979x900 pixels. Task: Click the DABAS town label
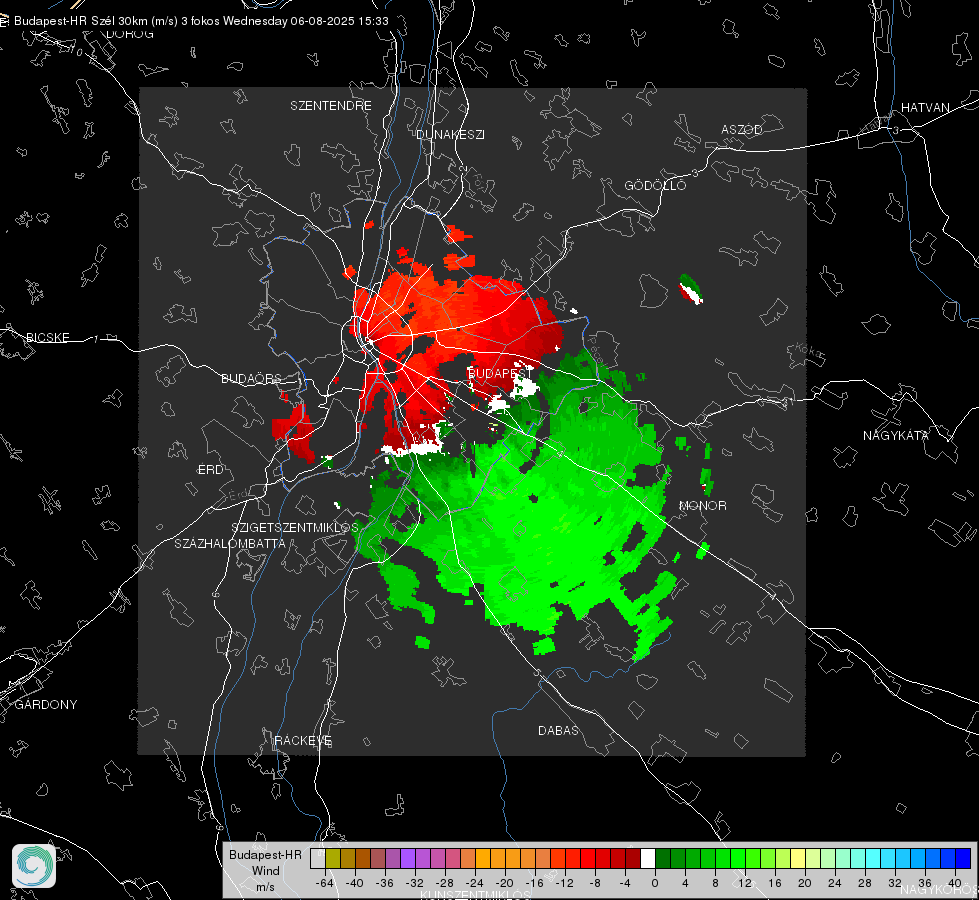[559, 731]
